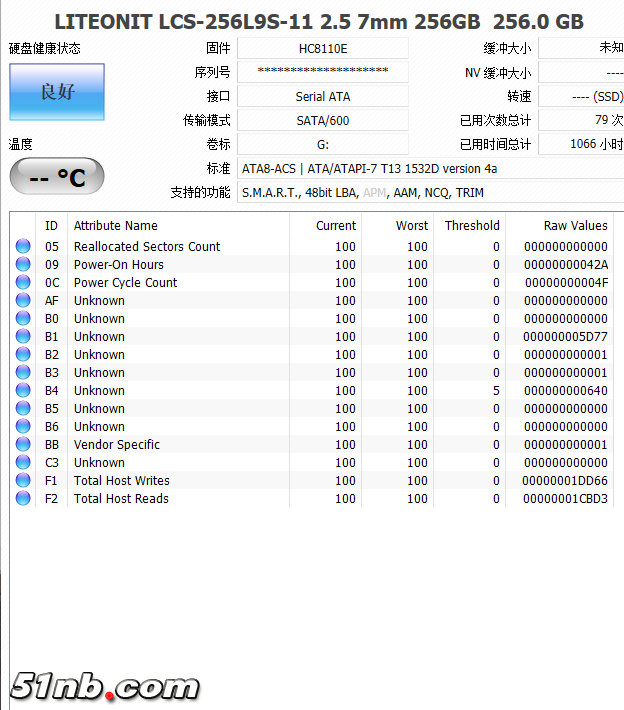This screenshot has width=624, height=710.
Task: Click raw value 00000001CBD3
Action: point(565,499)
